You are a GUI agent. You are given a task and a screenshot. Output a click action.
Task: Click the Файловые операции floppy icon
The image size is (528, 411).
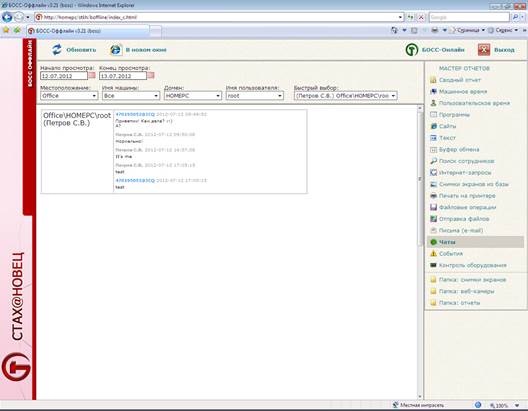433,207
